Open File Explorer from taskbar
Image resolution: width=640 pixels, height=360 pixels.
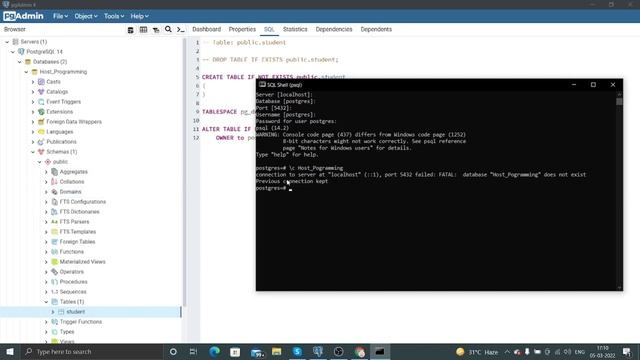(276, 351)
